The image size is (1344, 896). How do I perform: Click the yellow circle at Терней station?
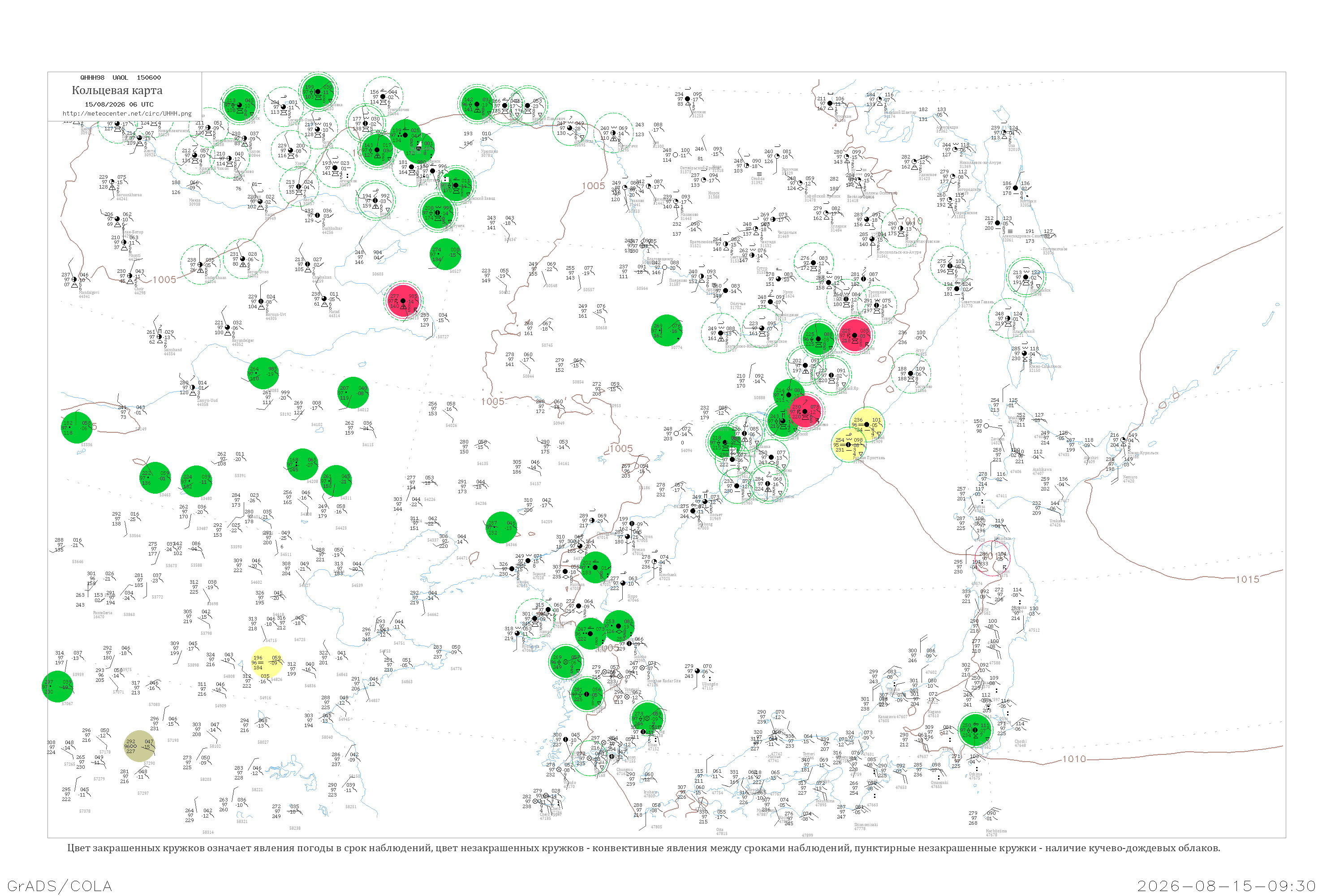tap(866, 425)
